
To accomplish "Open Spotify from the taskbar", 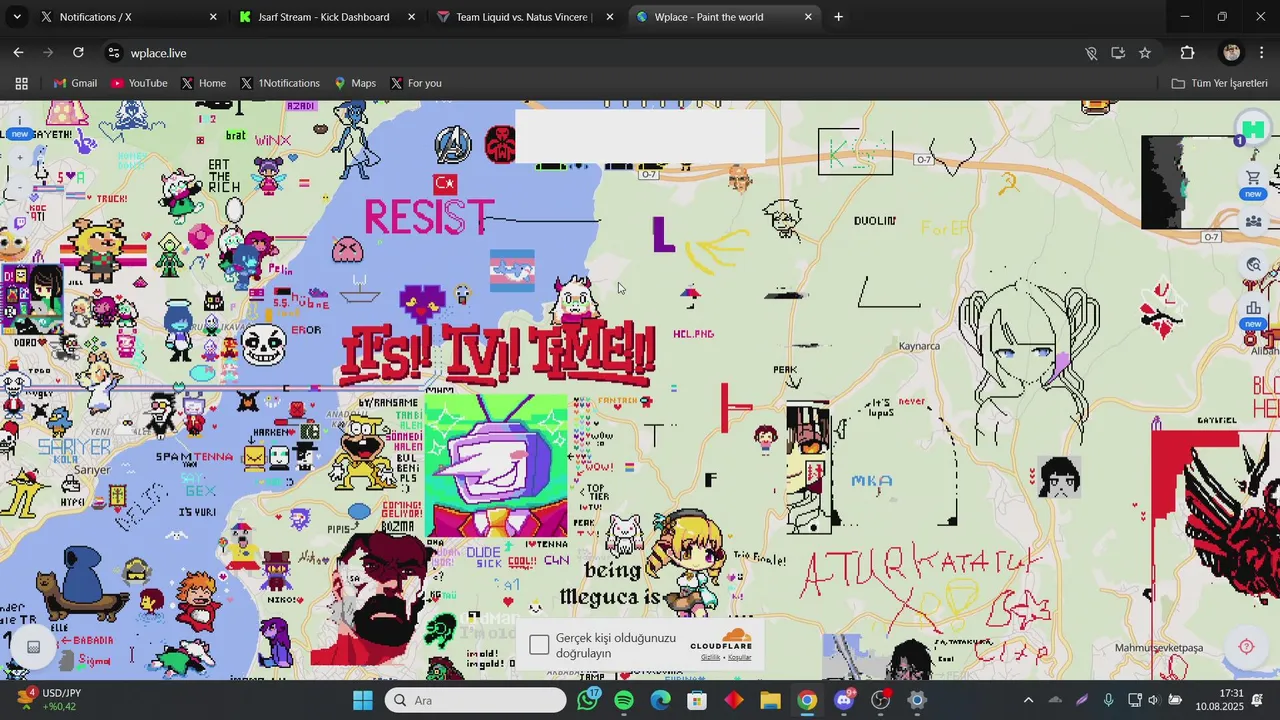I will point(624,700).
